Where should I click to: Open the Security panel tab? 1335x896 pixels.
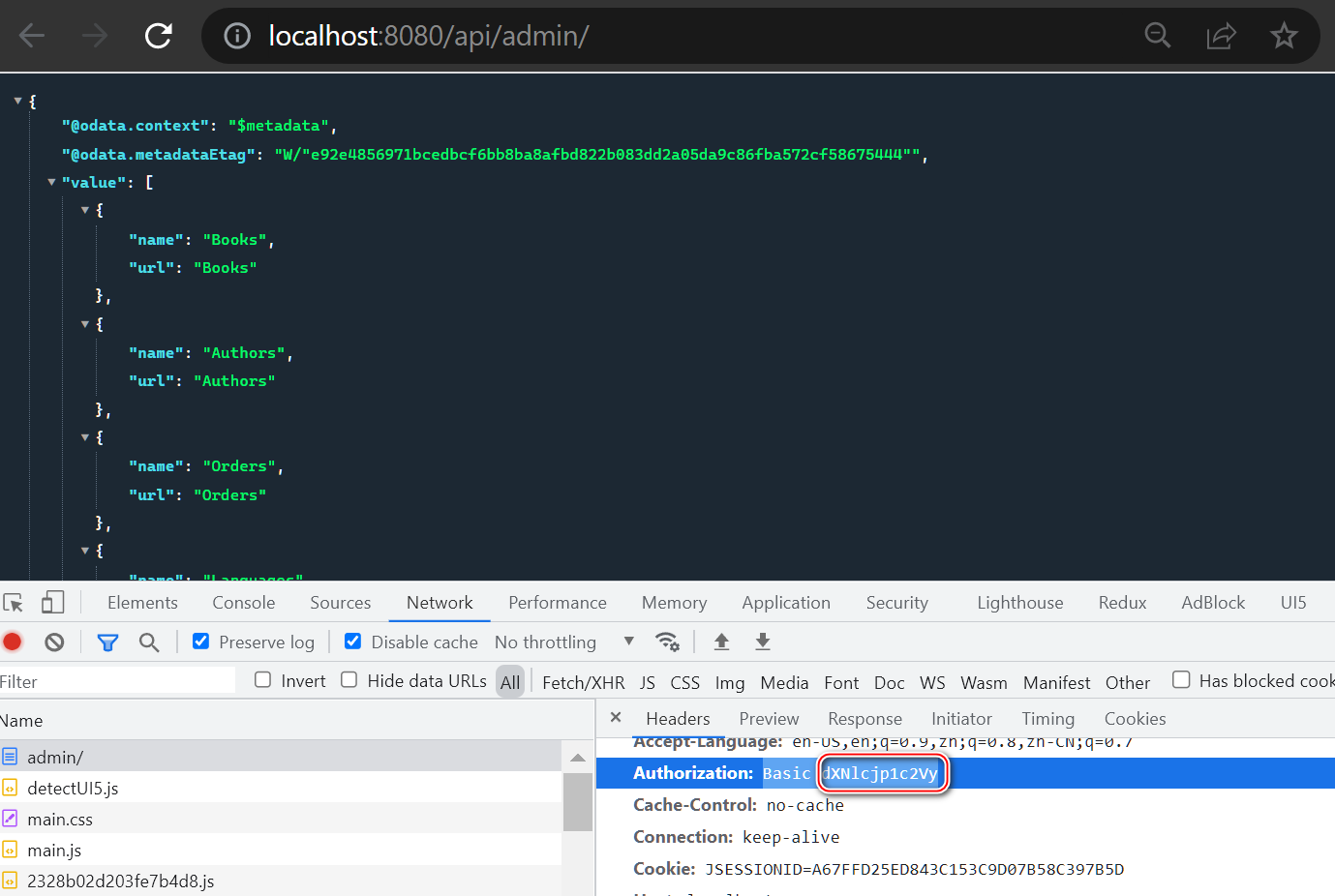tap(897, 603)
